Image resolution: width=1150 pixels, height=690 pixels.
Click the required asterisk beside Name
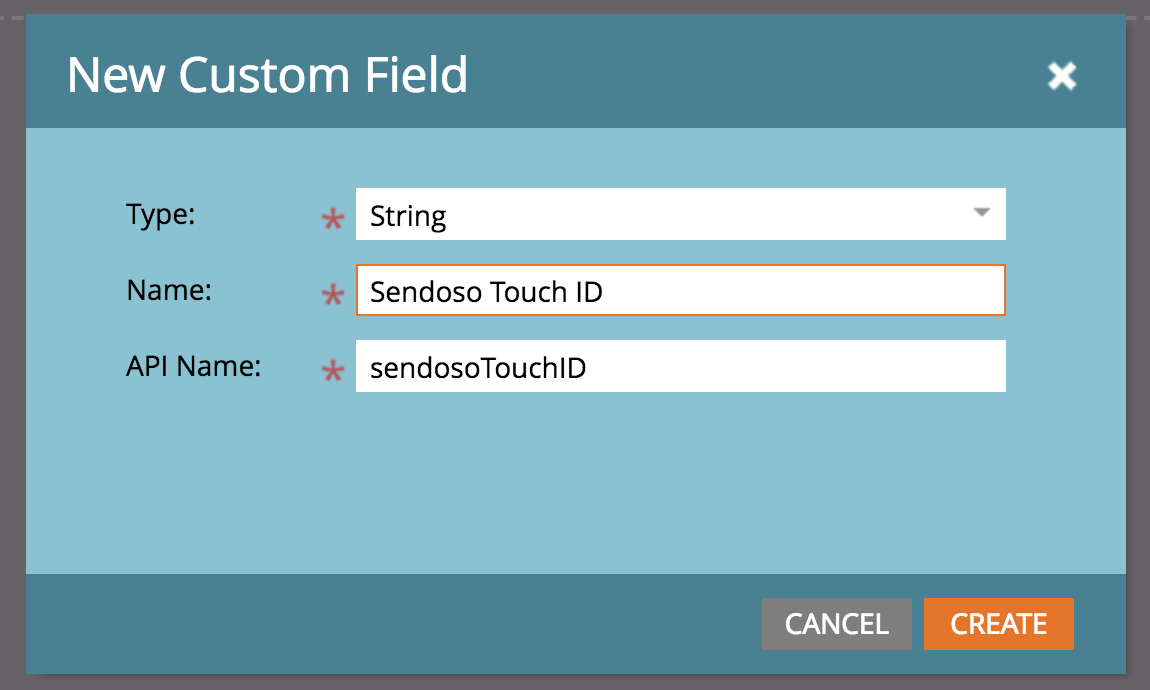tap(333, 294)
